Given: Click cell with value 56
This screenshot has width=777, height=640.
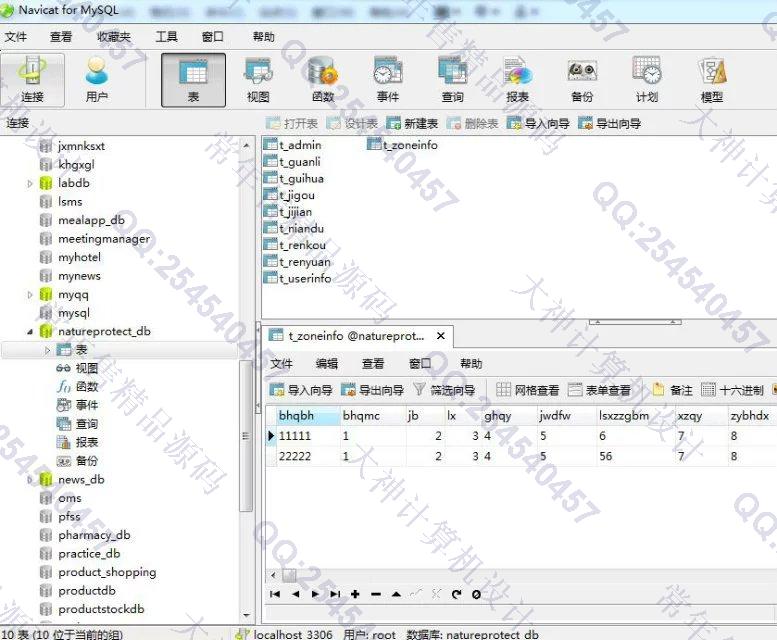Looking at the screenshot, I should [x=635, y=456].
